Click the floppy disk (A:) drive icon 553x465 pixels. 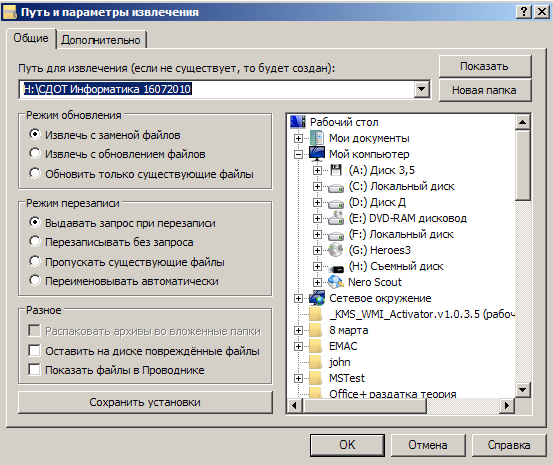coord(336,170)
